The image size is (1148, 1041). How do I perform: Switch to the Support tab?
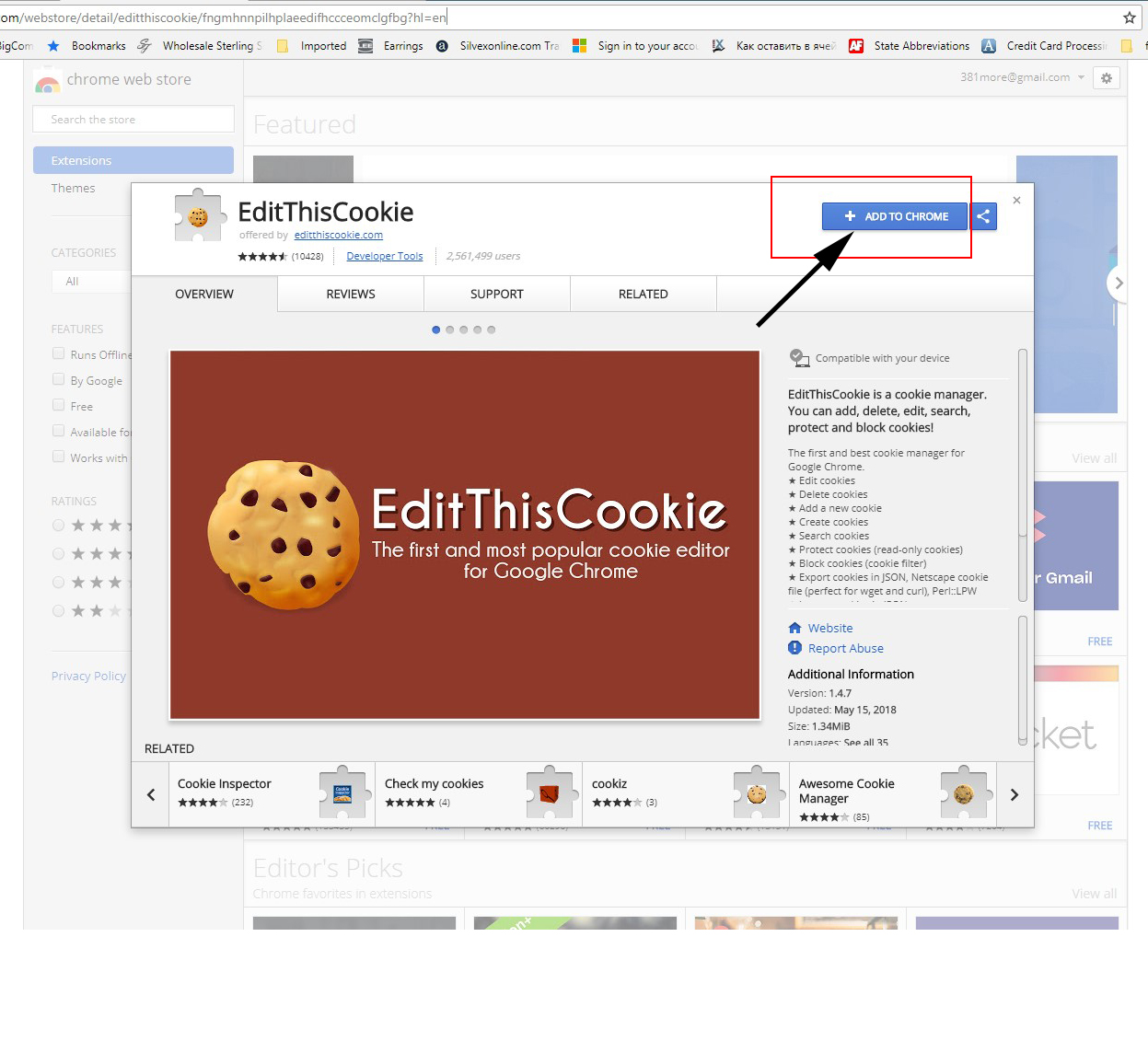click(x=497, y=294)
